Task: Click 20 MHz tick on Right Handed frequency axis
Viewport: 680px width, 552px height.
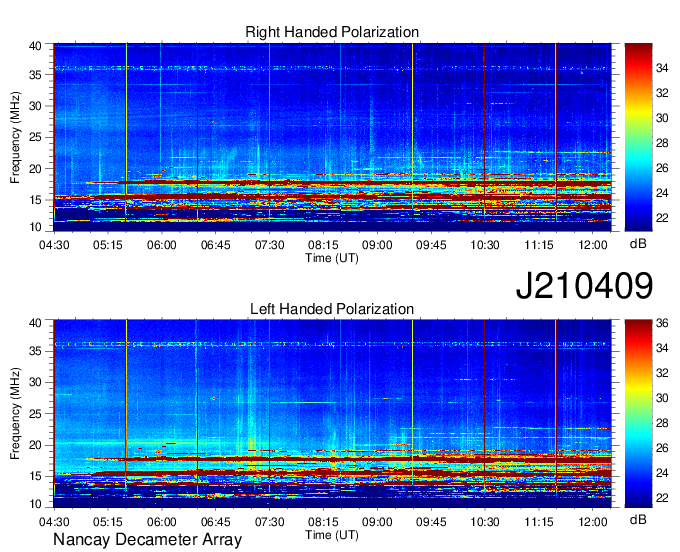Action: pos(35,169)
